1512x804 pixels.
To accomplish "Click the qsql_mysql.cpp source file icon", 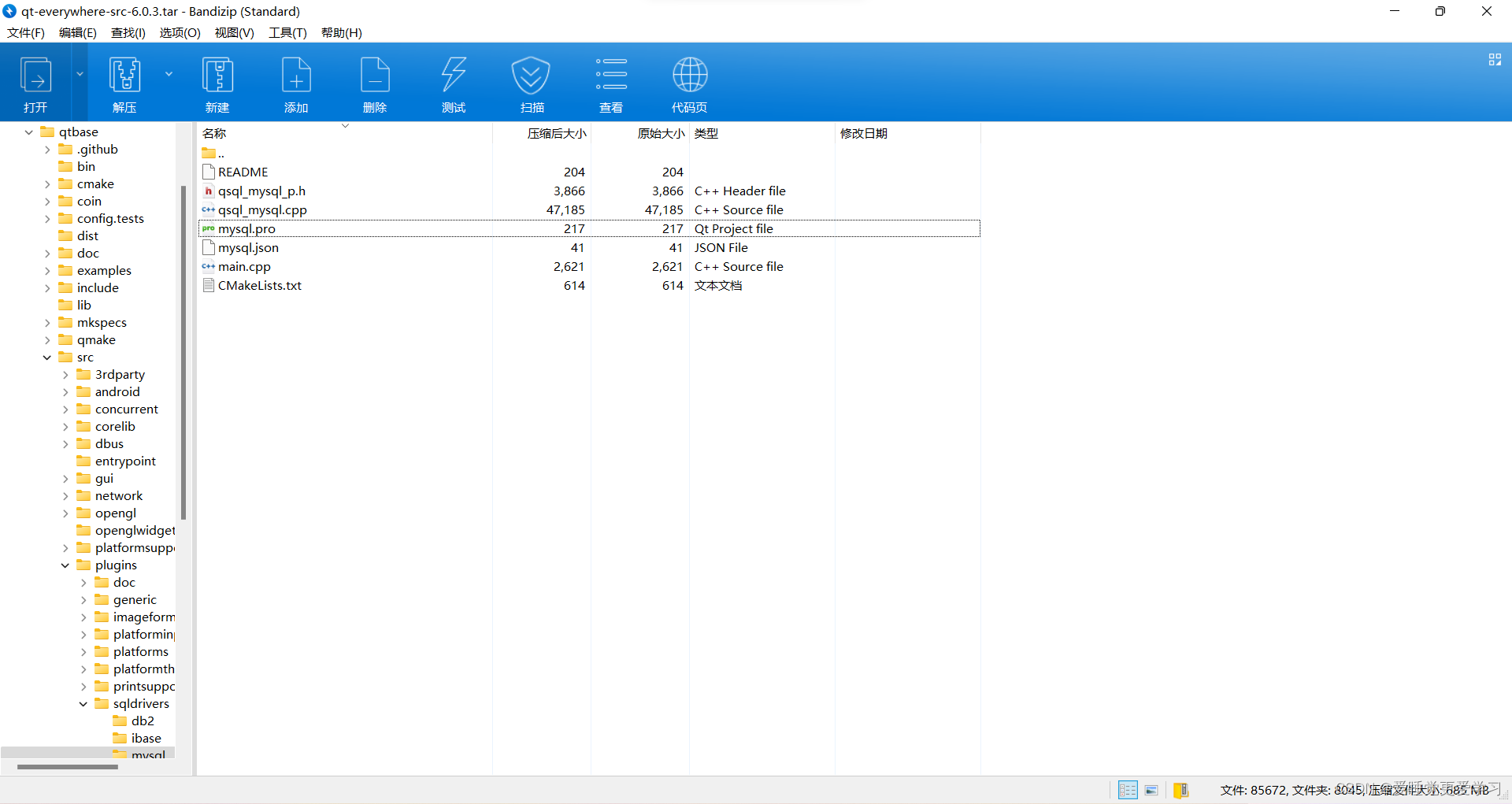I will click(209, 209).
